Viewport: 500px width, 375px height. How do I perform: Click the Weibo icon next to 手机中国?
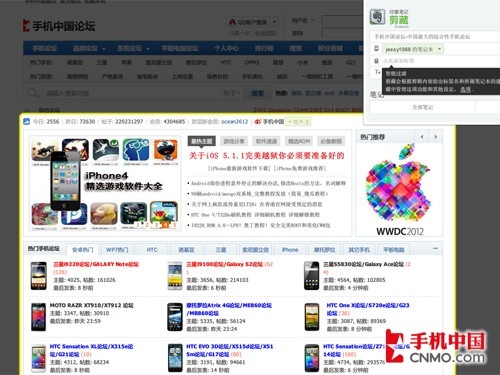(258, 122)
